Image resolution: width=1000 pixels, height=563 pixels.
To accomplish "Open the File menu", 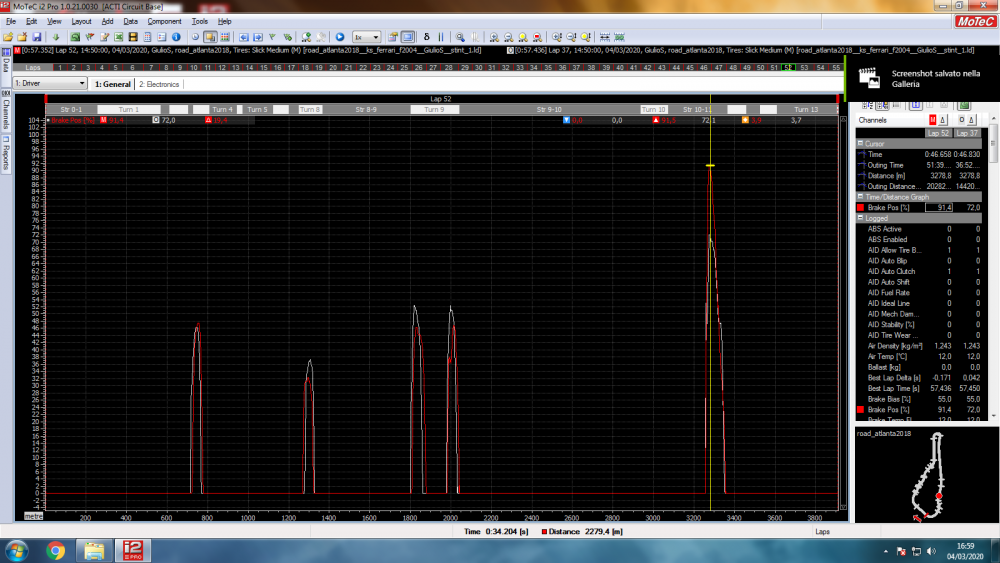I will click(11, 21).
